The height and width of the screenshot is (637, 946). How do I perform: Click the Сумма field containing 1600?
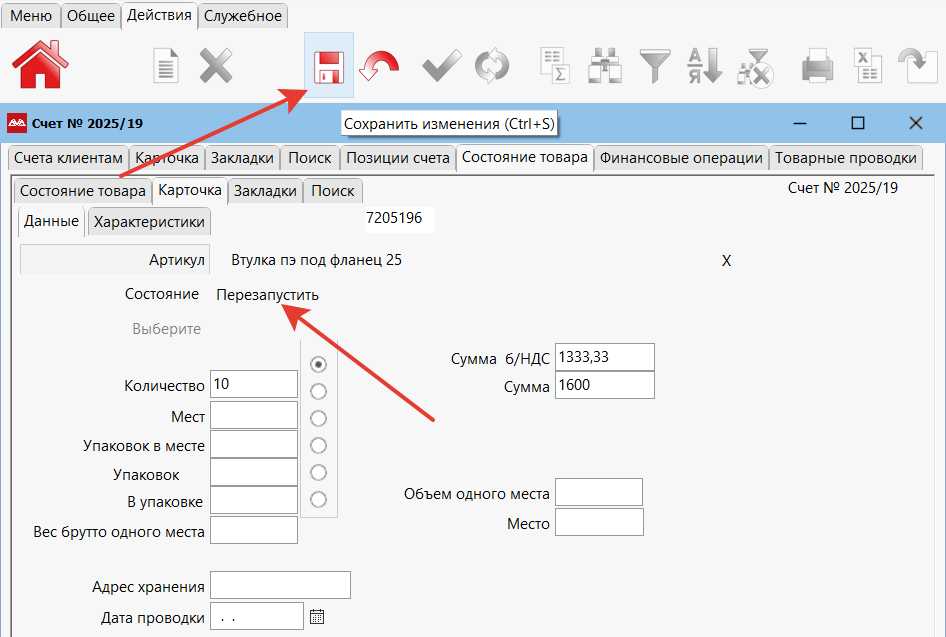(604, 386)
